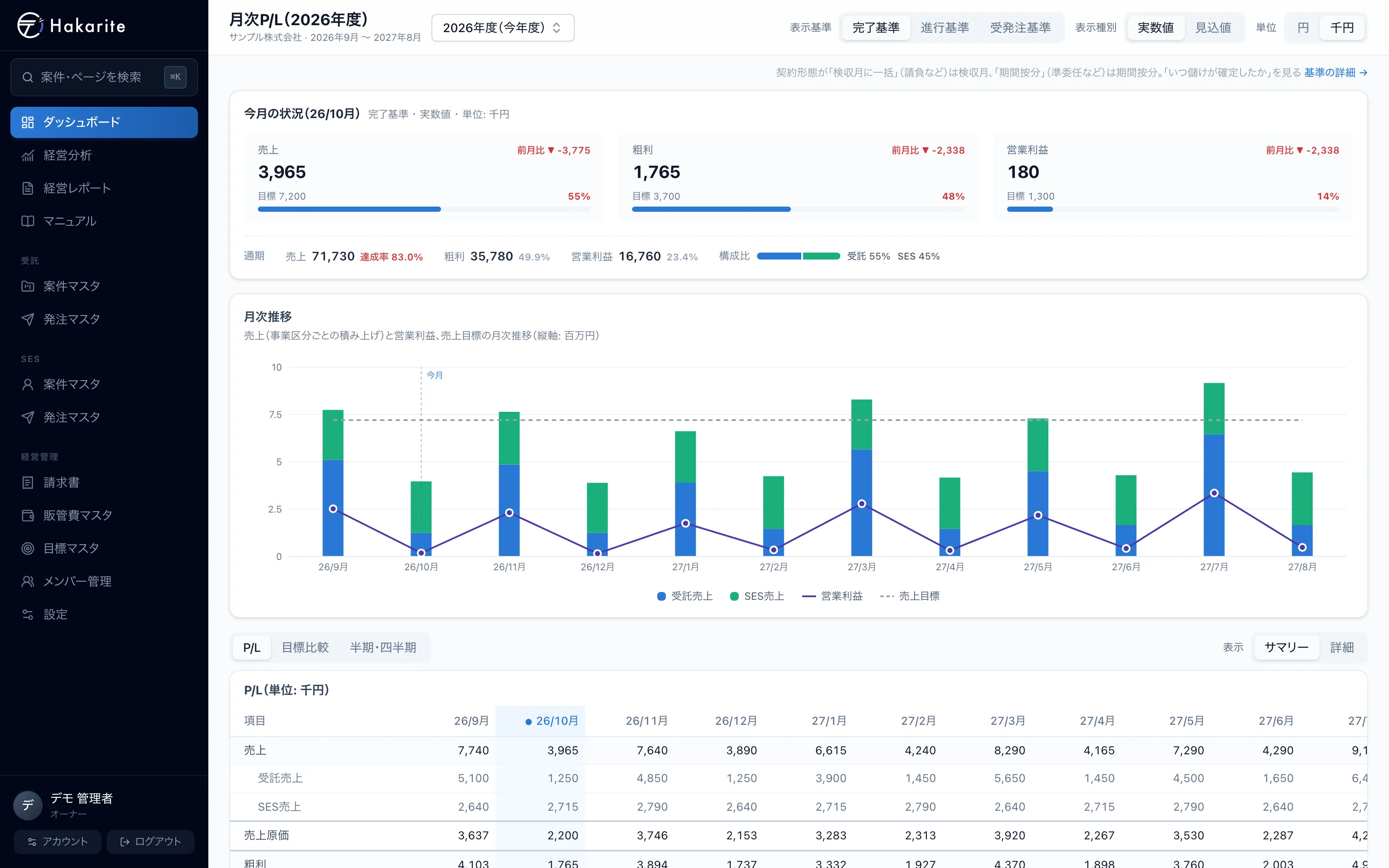Select サマリー display mode
The width and height of the screenshot is (1389, 868).
pos(1286,648)
